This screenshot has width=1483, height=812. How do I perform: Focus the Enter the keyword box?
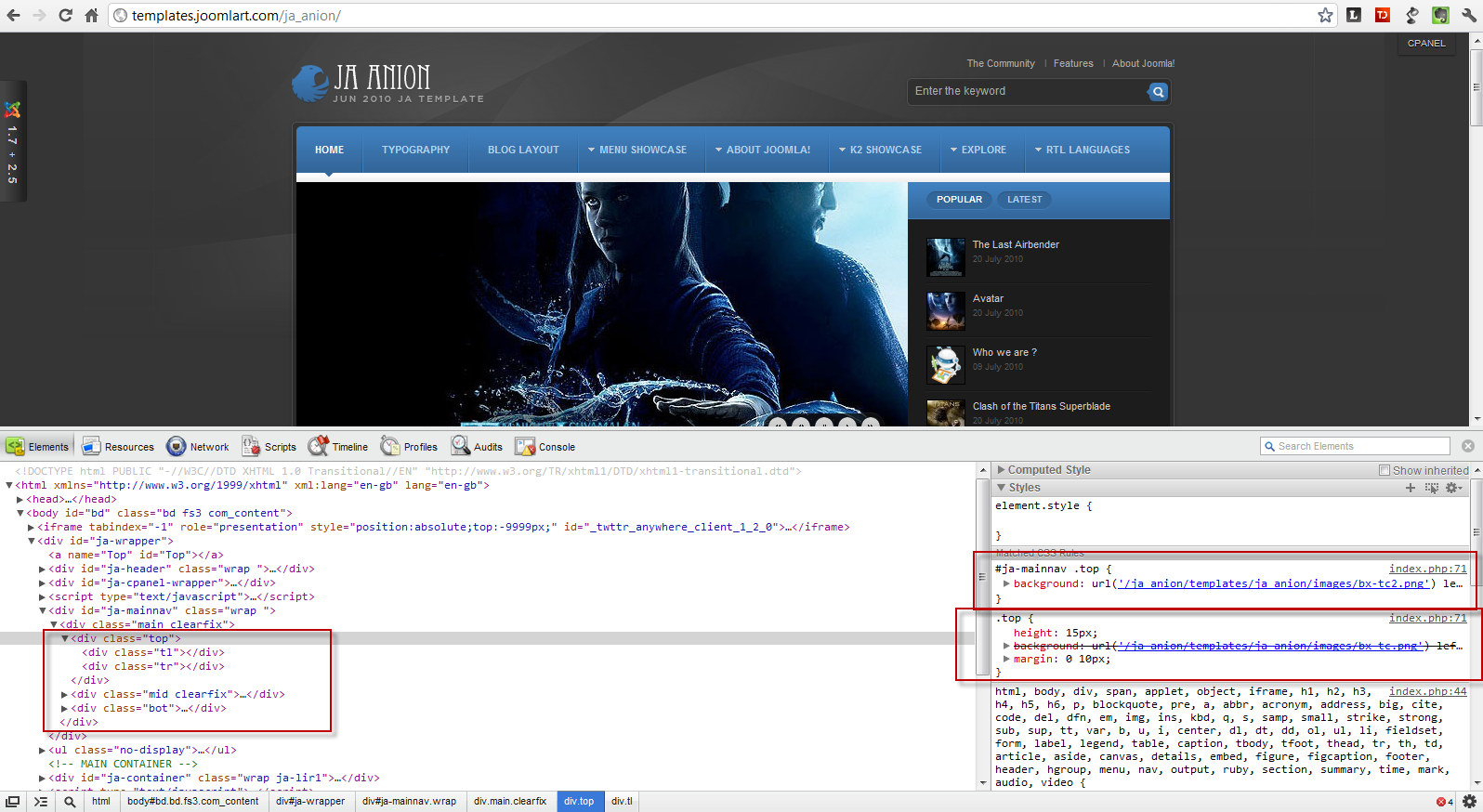(1027, 91)
